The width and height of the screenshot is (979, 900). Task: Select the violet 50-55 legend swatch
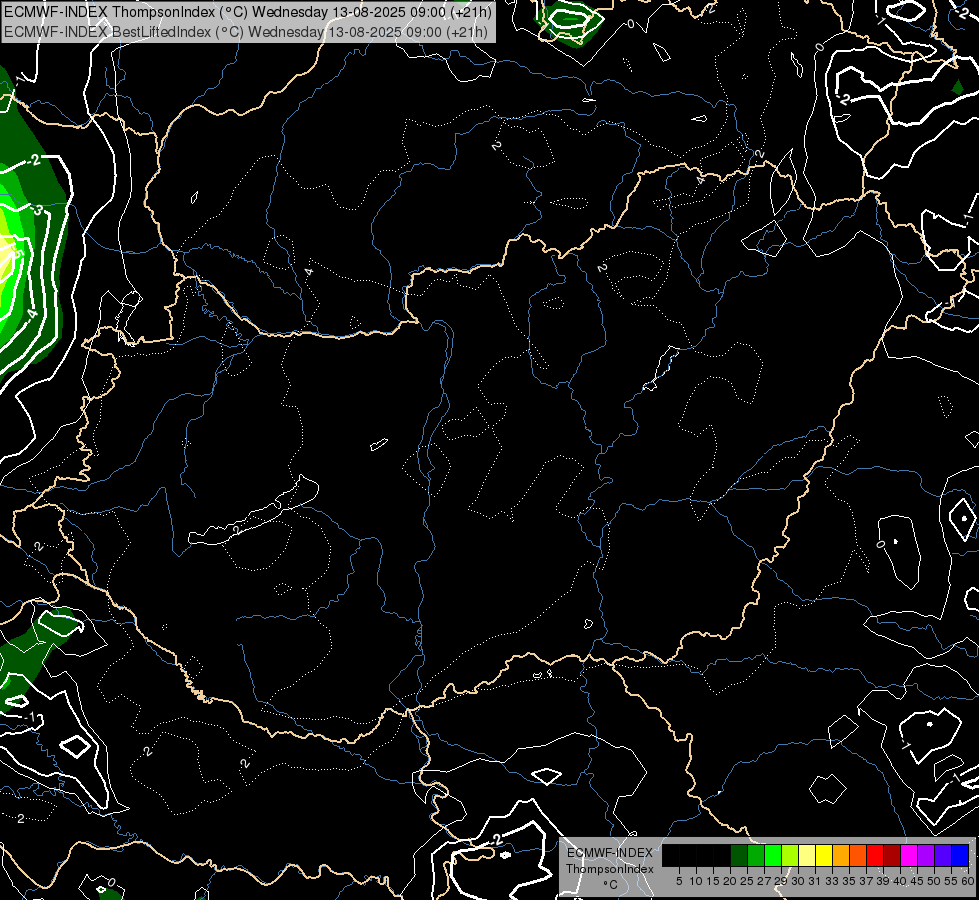943,855
